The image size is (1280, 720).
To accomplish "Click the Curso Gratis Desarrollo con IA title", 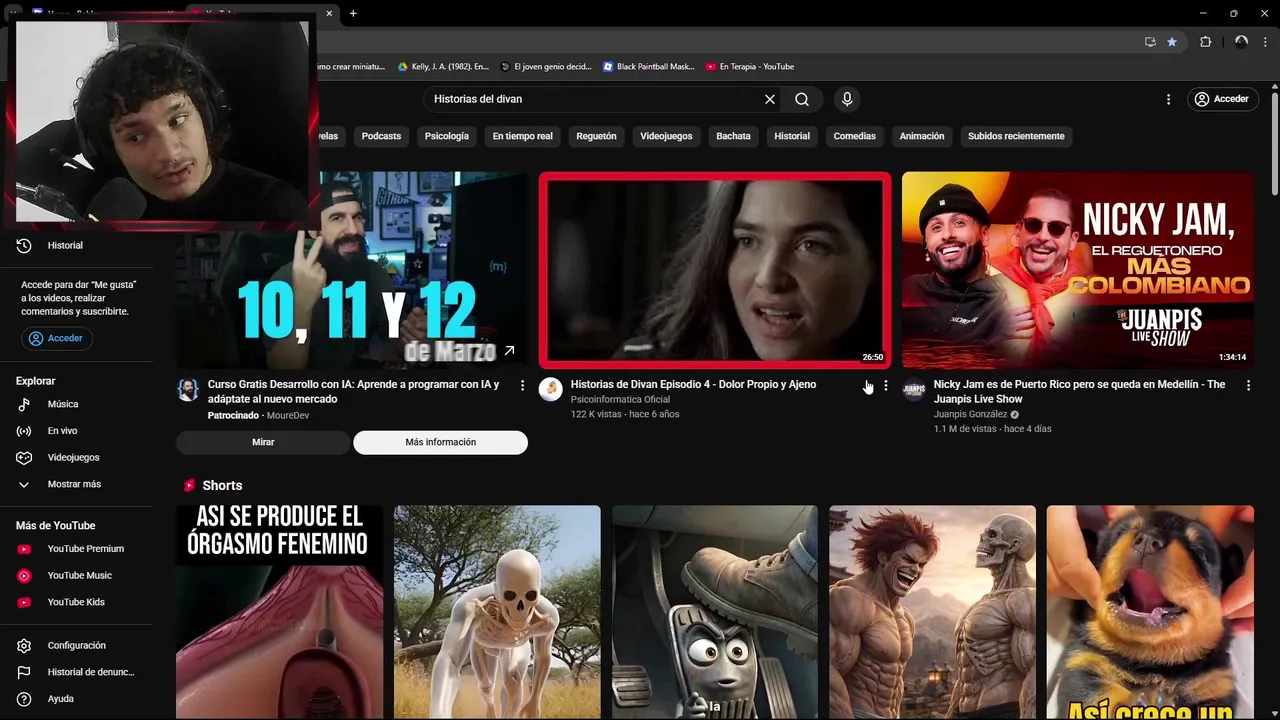I will (353, 391).
